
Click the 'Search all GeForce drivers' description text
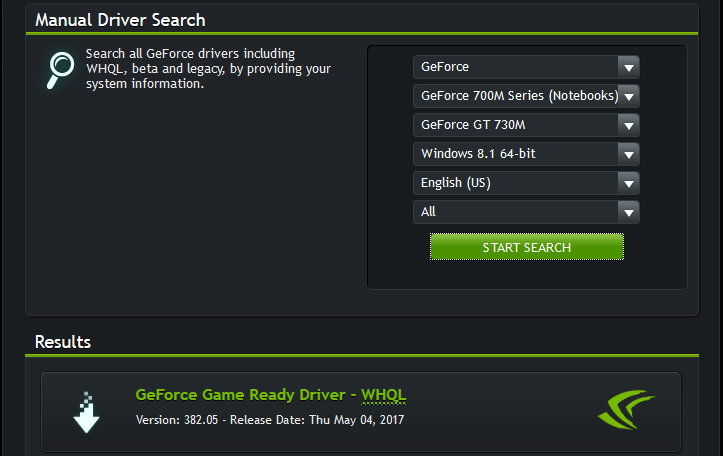[208, 69]
